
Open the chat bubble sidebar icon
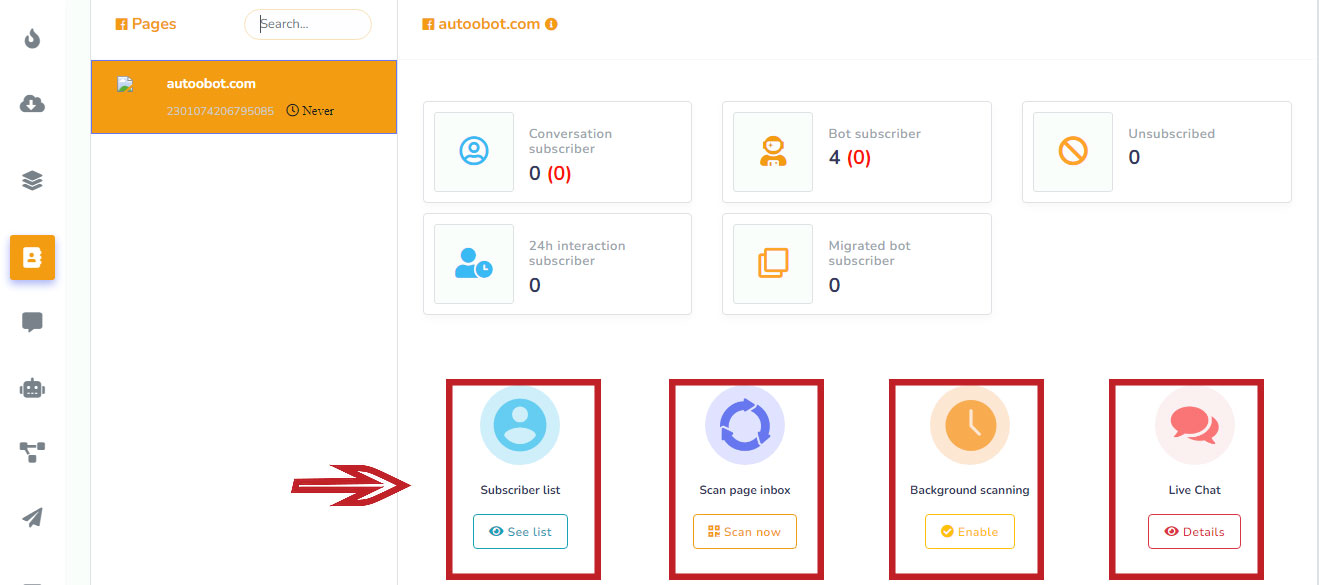click(x=33, y=322)
